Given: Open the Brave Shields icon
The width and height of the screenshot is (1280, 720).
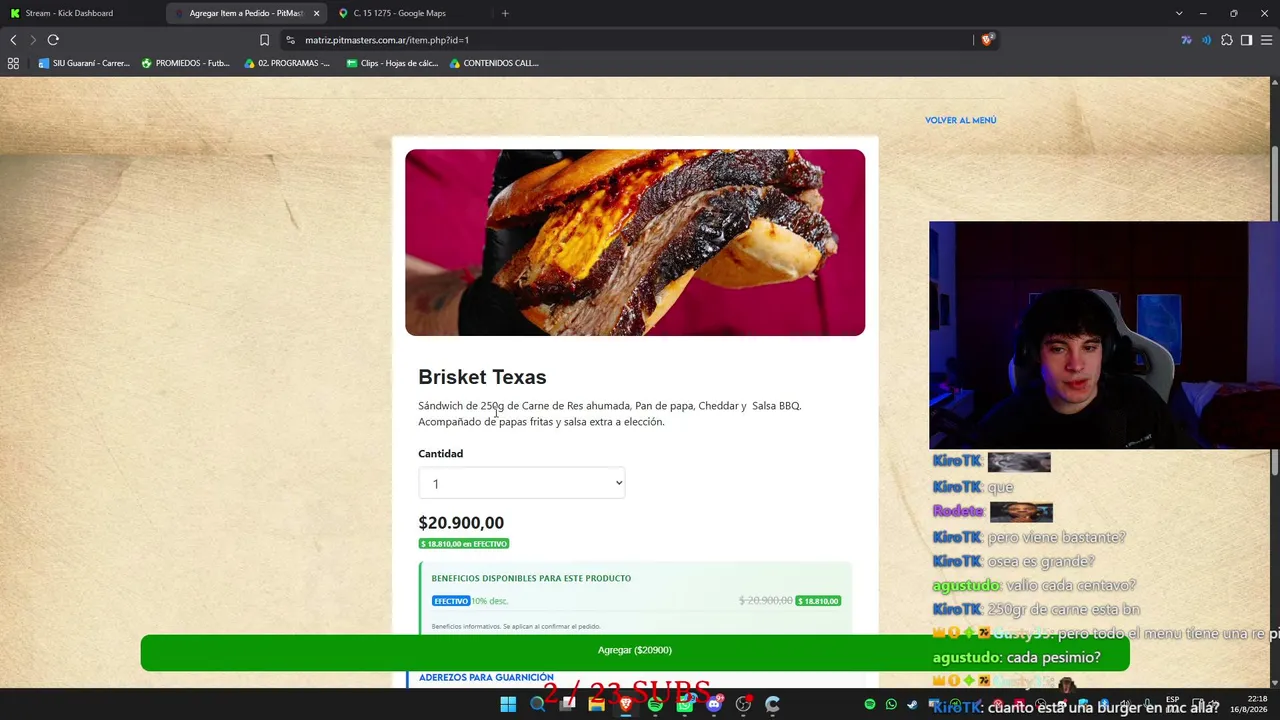Looking at the screenshot, I should [987, 40].
